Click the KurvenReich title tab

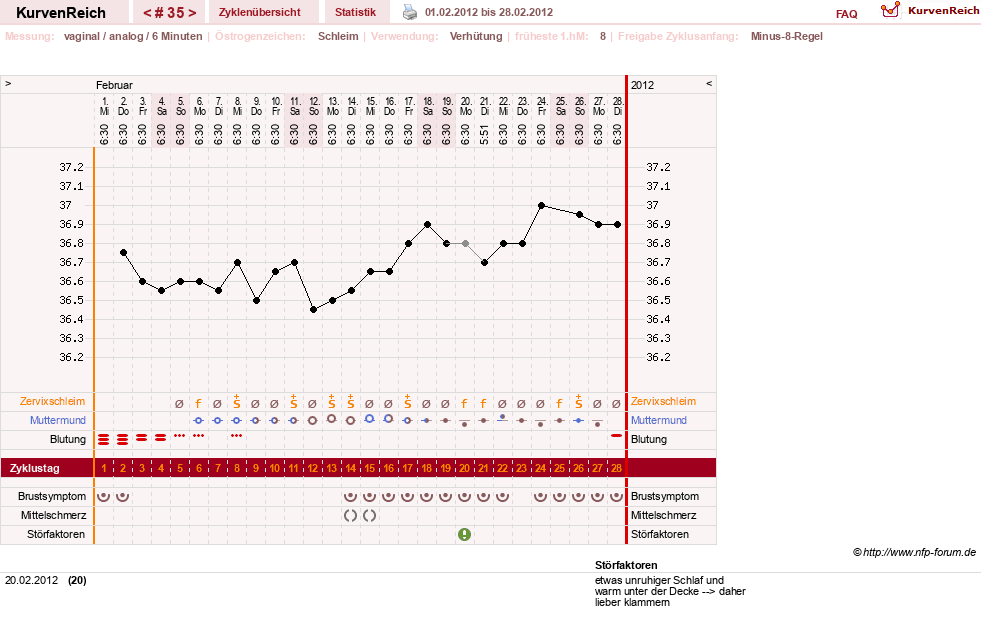(61, 13)
